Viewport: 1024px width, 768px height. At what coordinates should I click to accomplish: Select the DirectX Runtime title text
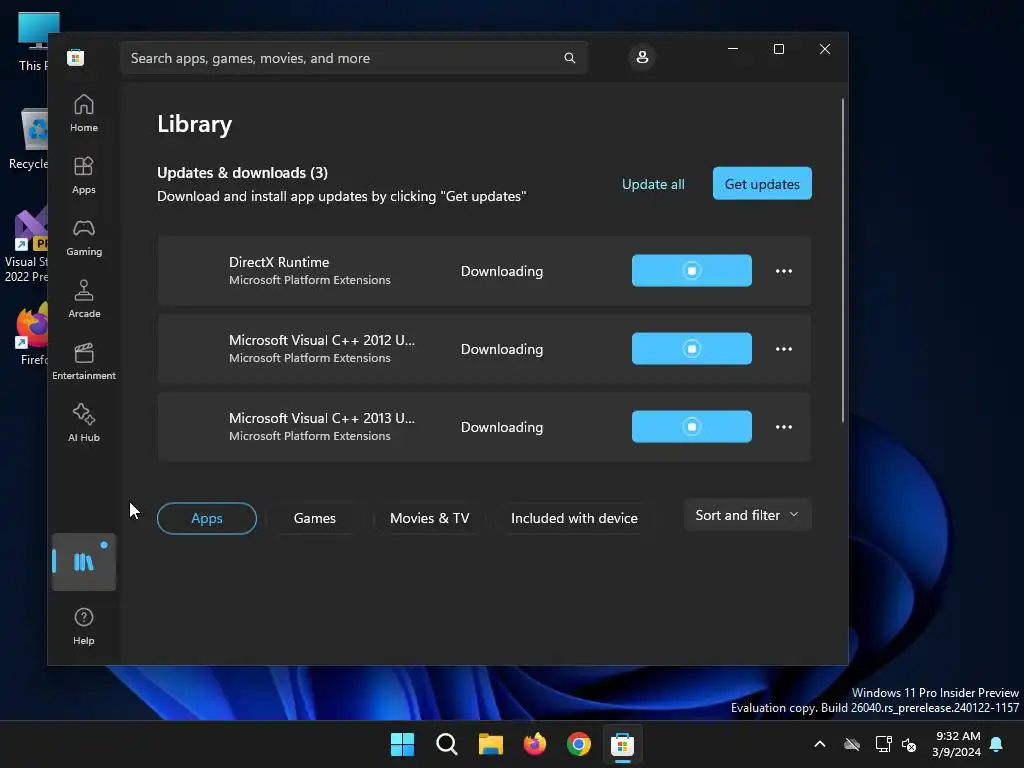(x=279, y=262)
